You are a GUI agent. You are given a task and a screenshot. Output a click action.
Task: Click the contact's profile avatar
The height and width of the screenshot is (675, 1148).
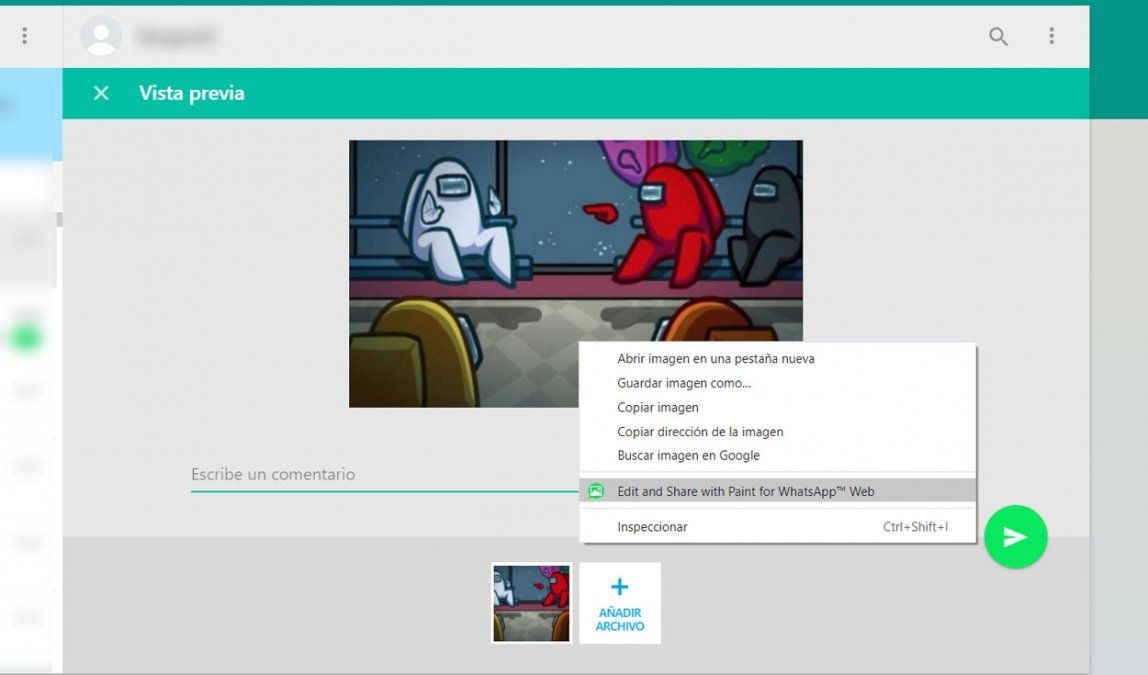point(100,36)
